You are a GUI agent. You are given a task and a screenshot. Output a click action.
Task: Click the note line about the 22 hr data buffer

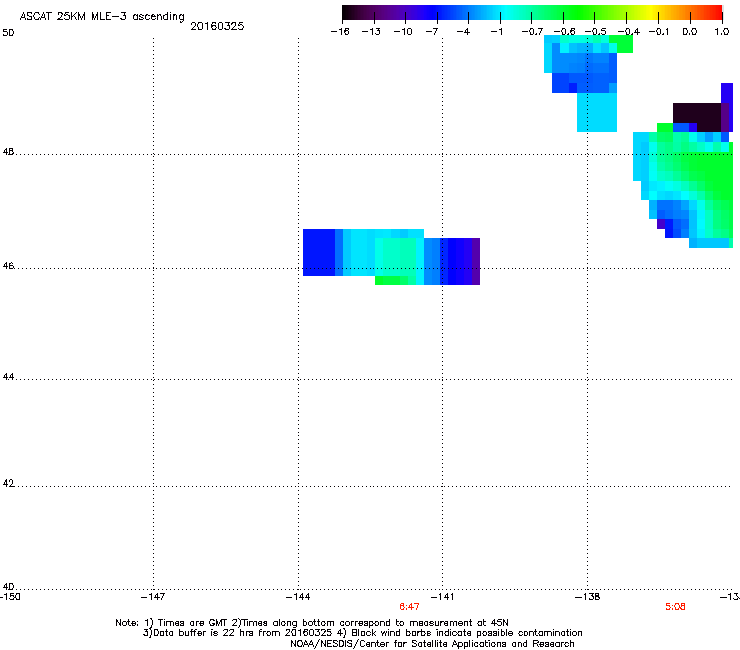point(362,633)
